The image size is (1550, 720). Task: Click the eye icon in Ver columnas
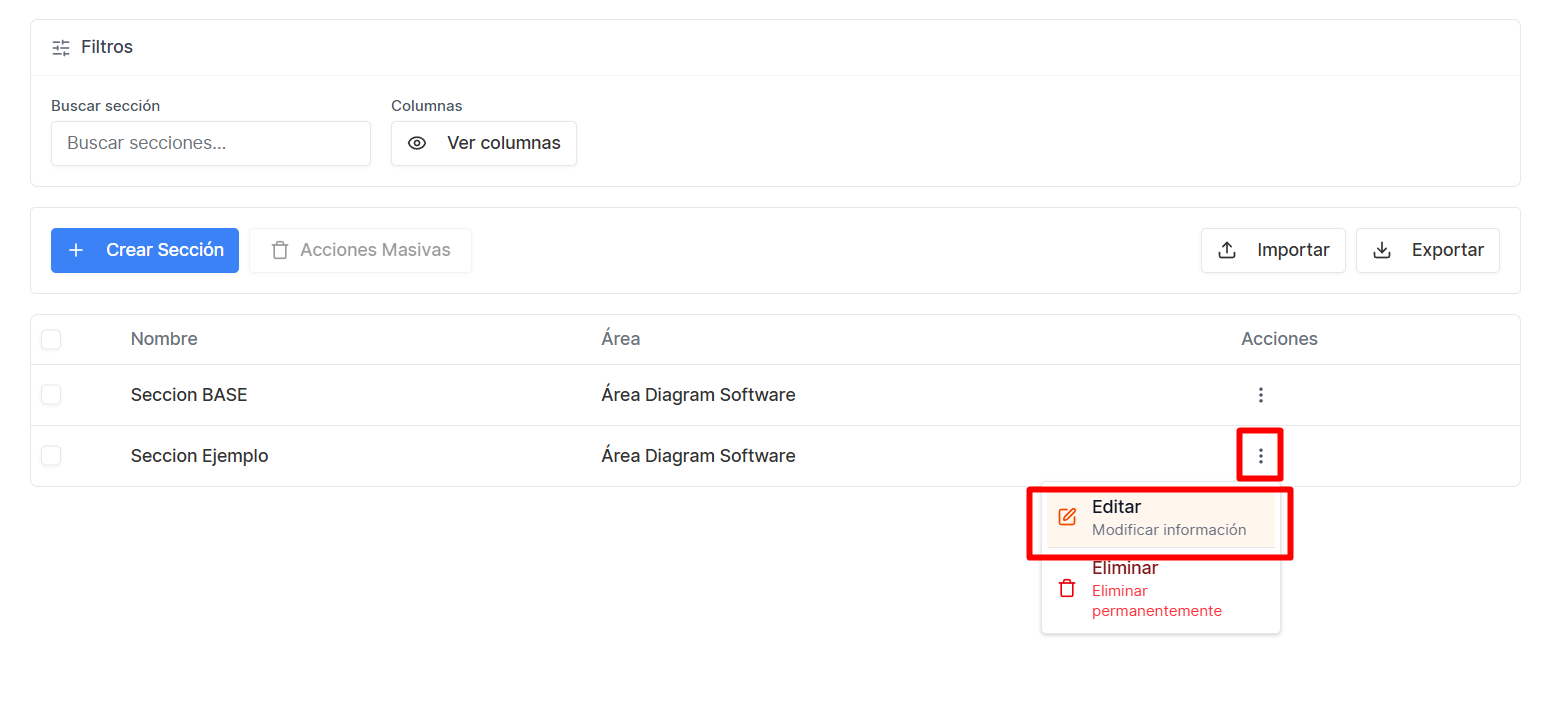tap(417, 143)
